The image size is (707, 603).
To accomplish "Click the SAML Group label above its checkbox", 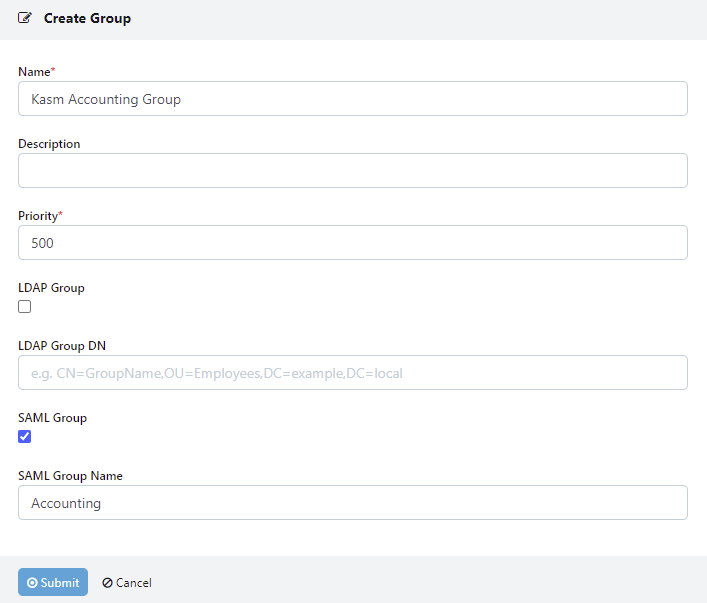I will [52, 418].
